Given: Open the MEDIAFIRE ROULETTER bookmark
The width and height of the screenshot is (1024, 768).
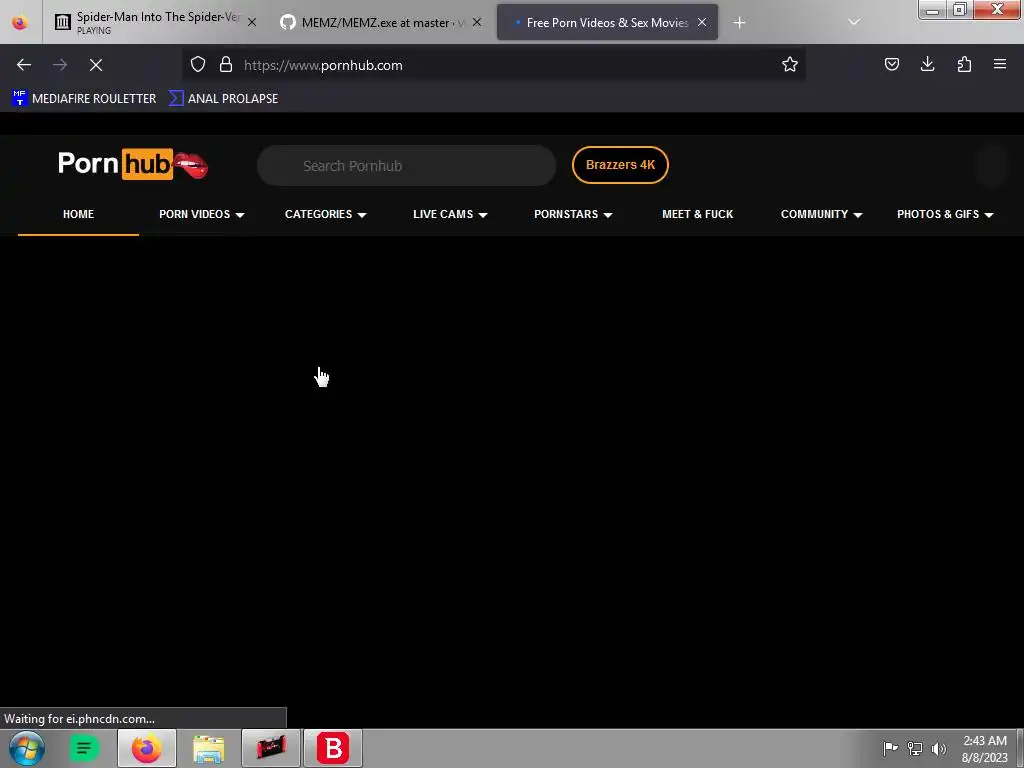Looking at the screenshot, I should (84, 99).
